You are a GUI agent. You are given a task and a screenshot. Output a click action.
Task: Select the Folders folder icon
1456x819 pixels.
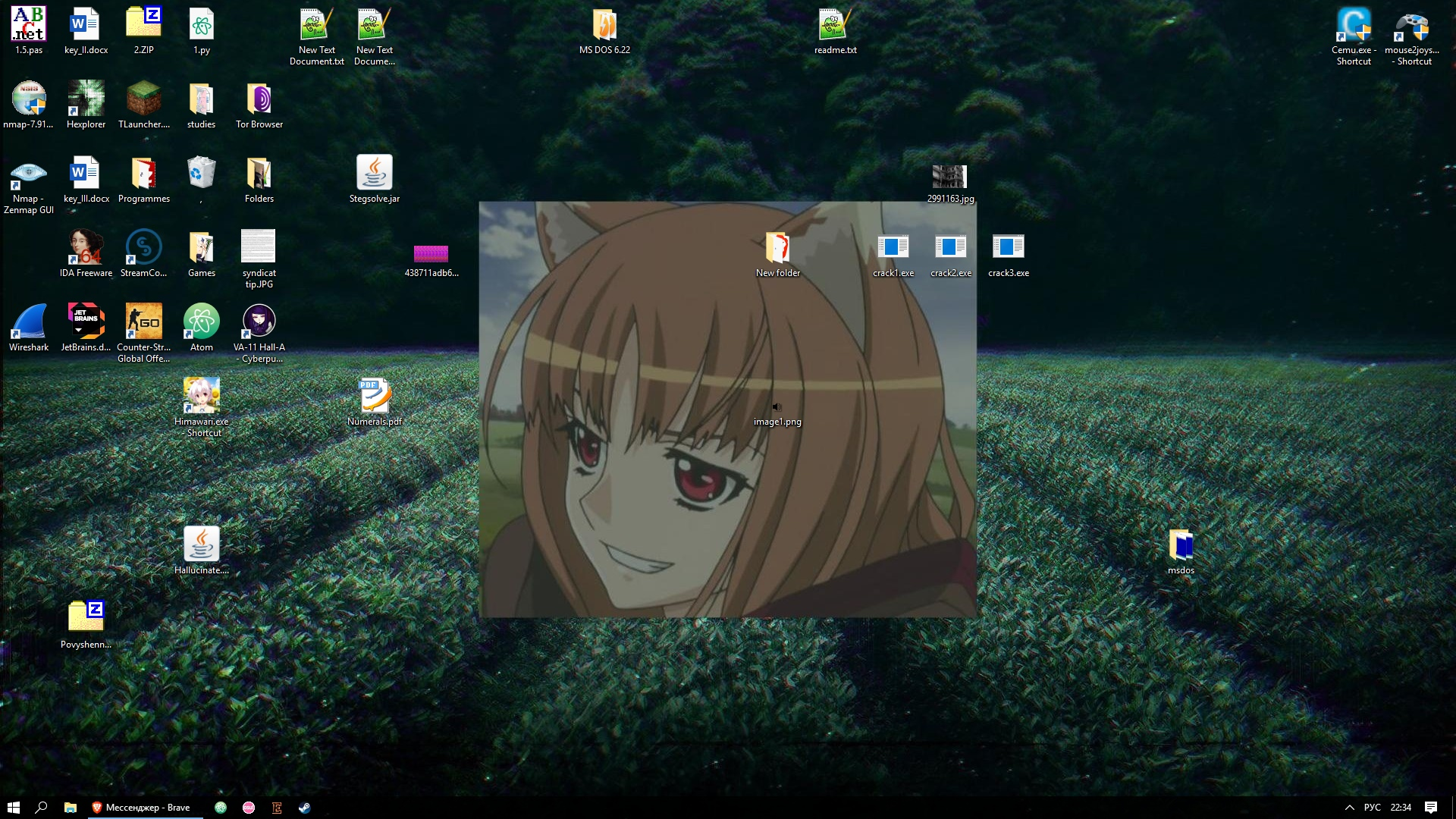click(259, 173)
